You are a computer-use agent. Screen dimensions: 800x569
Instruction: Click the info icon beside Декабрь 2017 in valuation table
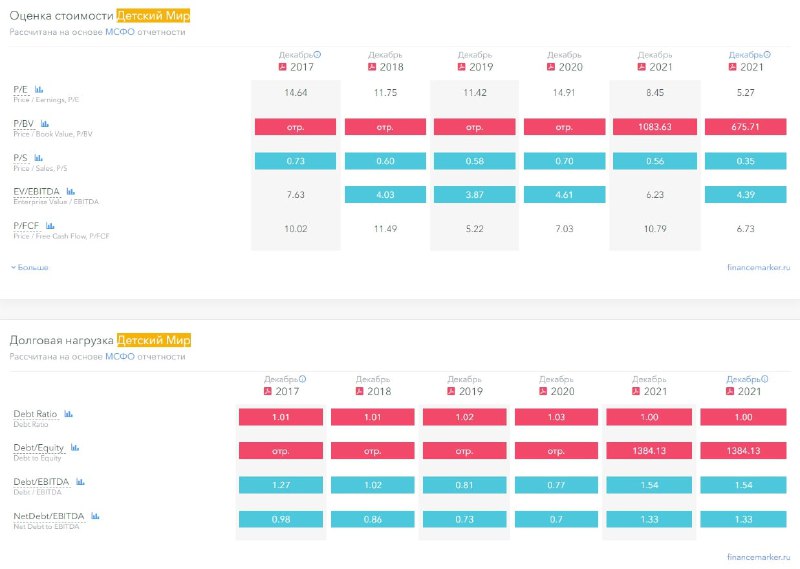coord(317,54)
